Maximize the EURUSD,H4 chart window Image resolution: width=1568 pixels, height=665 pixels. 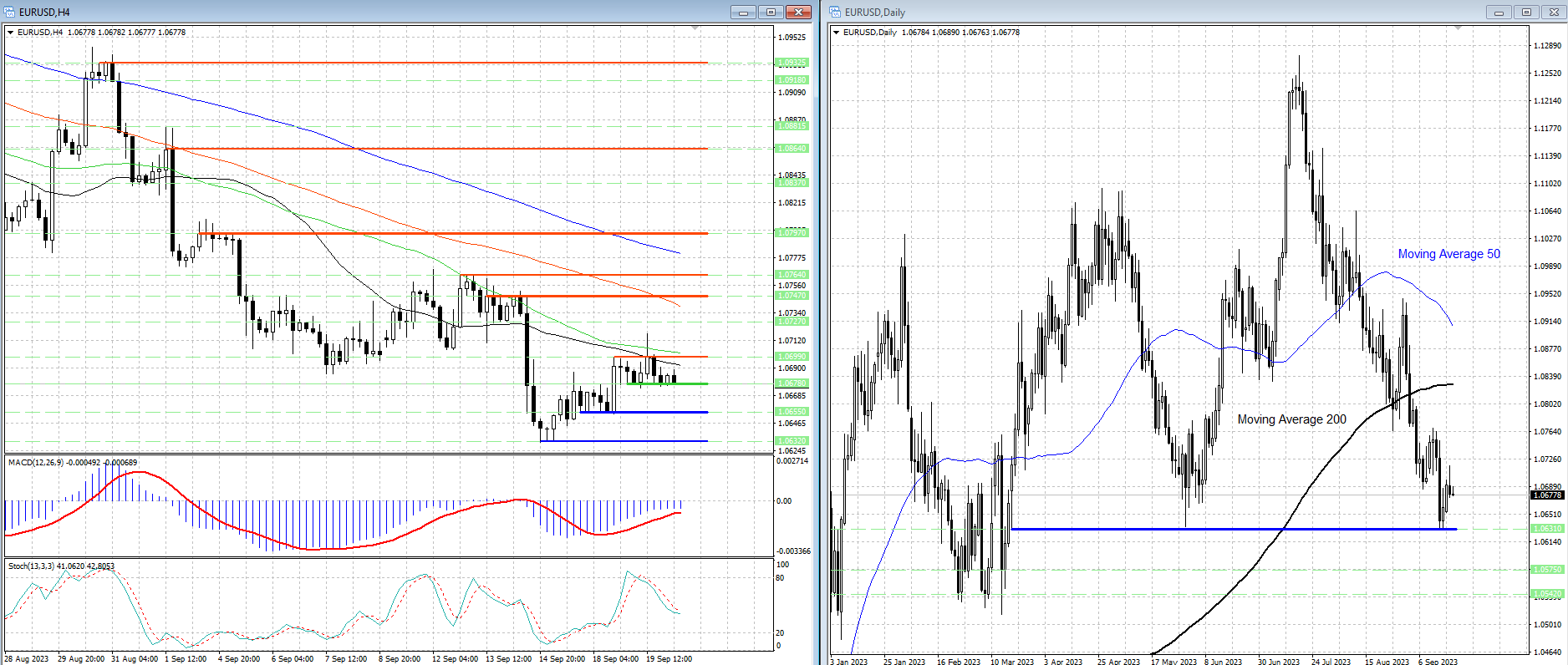(771, 12)
